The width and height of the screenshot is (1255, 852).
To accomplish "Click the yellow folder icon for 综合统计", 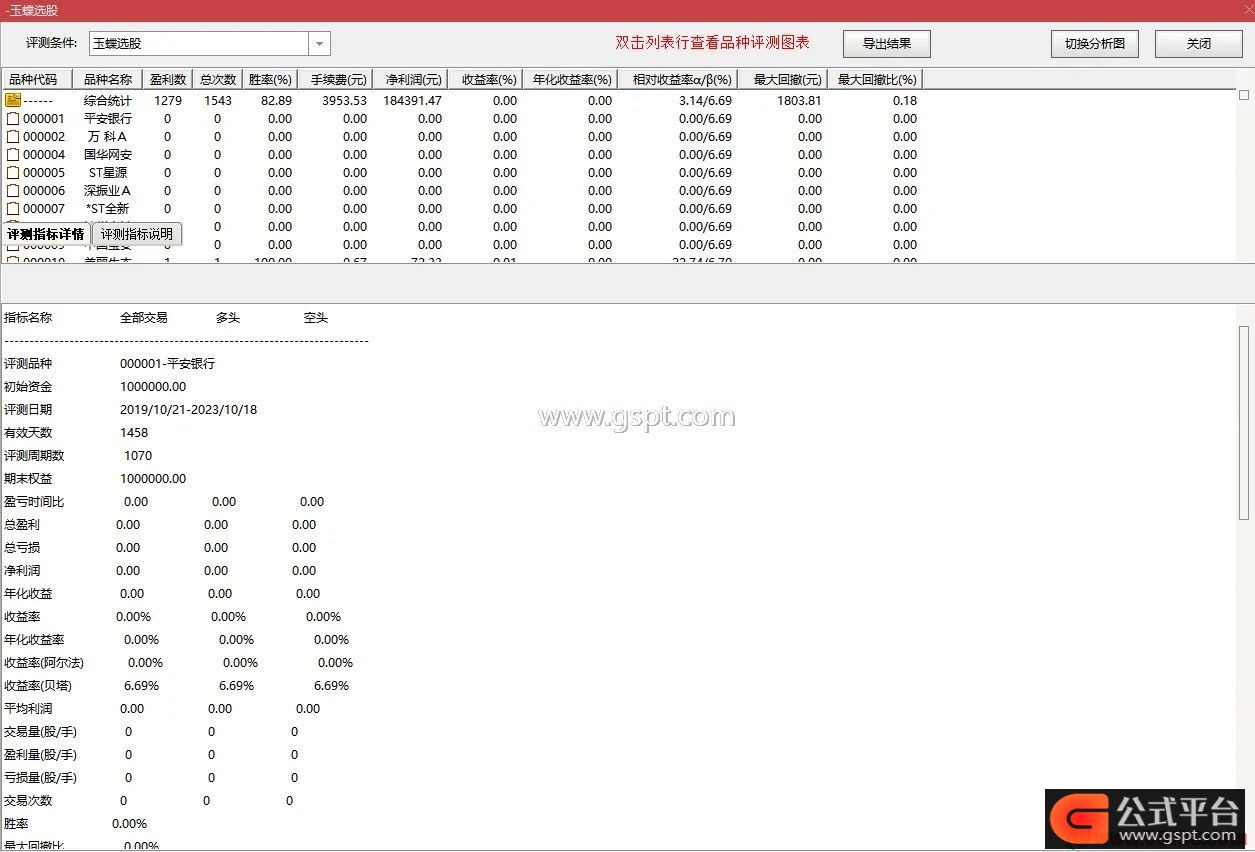I will pyautogui.click(x=13, y=100).
